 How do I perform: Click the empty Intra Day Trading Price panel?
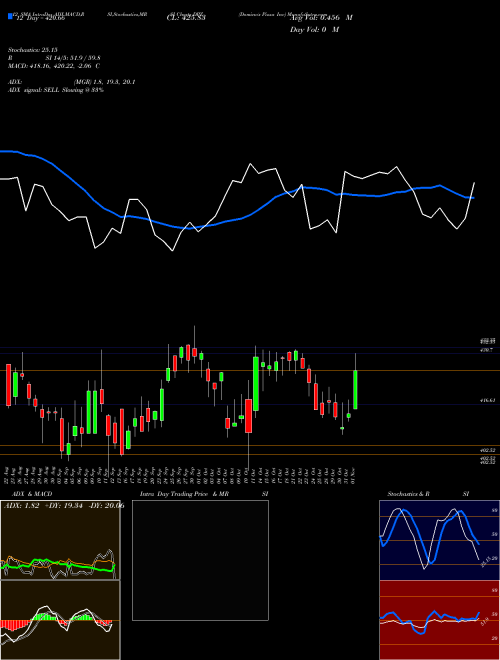[x=200, y=560]
